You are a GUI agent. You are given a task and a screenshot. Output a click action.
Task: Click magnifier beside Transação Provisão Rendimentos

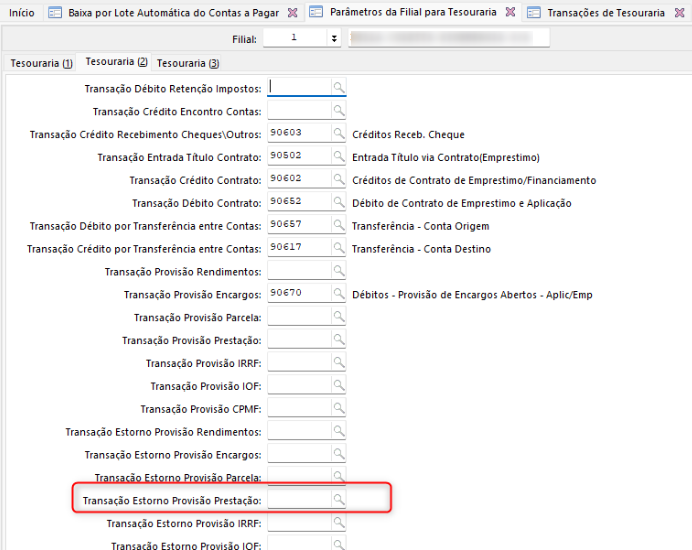(339, 271)
